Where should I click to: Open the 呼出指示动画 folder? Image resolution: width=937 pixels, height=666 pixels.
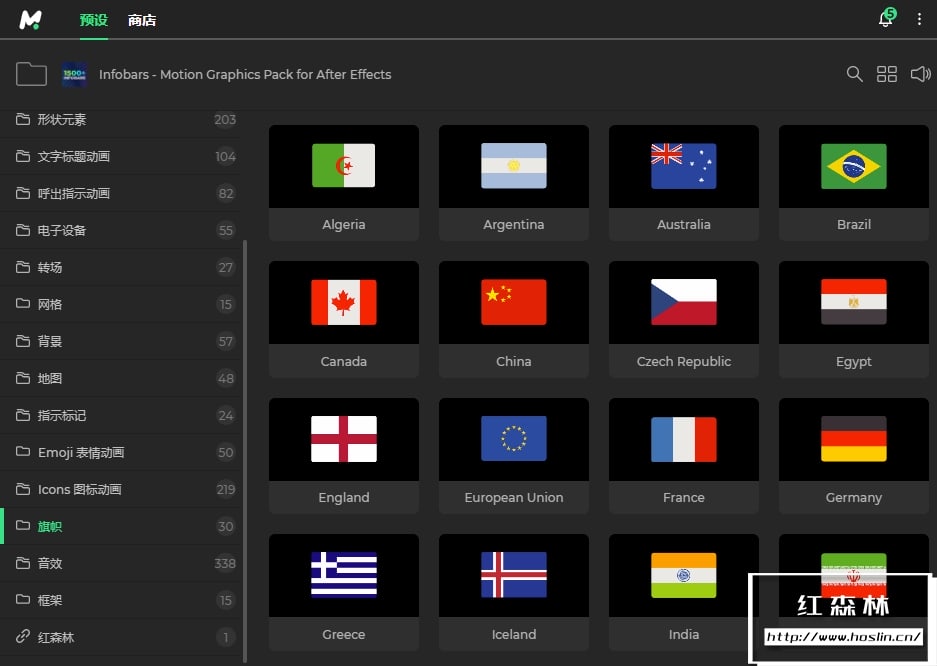coord(121,194)
